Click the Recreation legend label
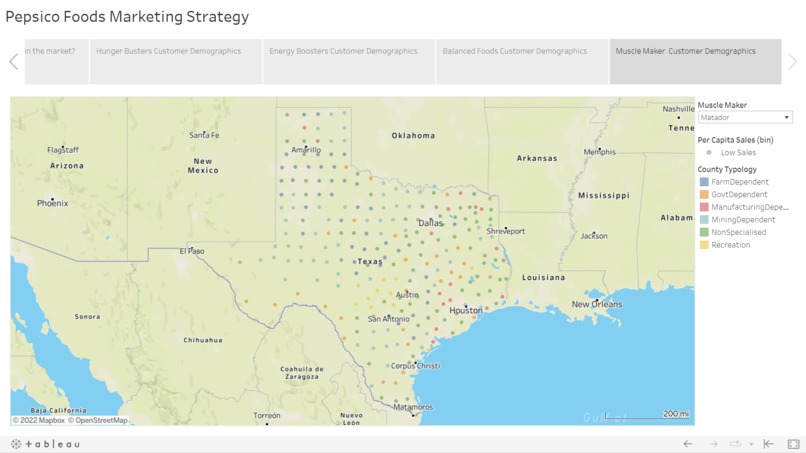The width and height of the screenshot is (806, 453). pyautogui.click(x=730, y=245)
